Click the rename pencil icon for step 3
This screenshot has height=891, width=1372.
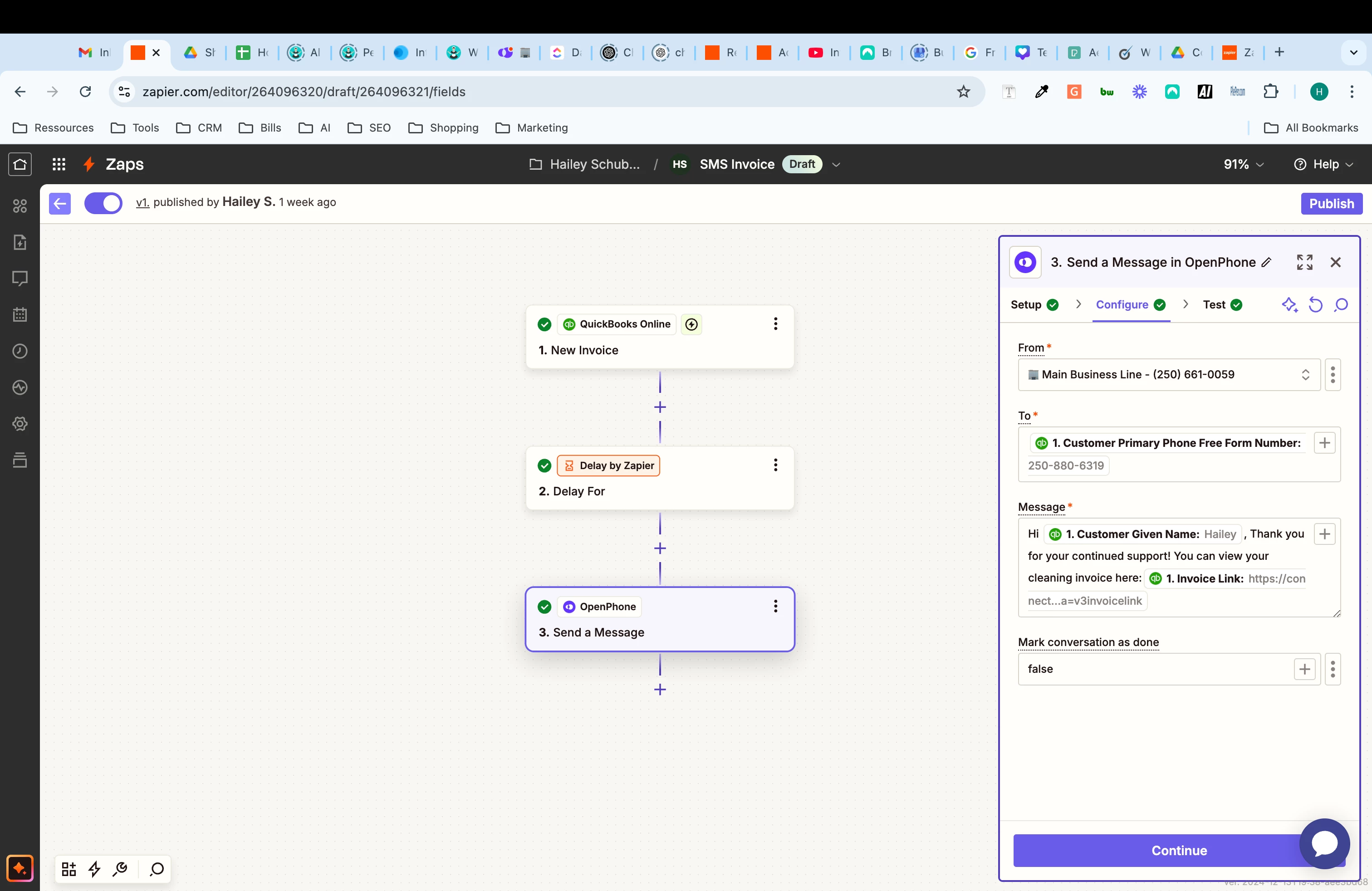click(x=1266, y=262)
